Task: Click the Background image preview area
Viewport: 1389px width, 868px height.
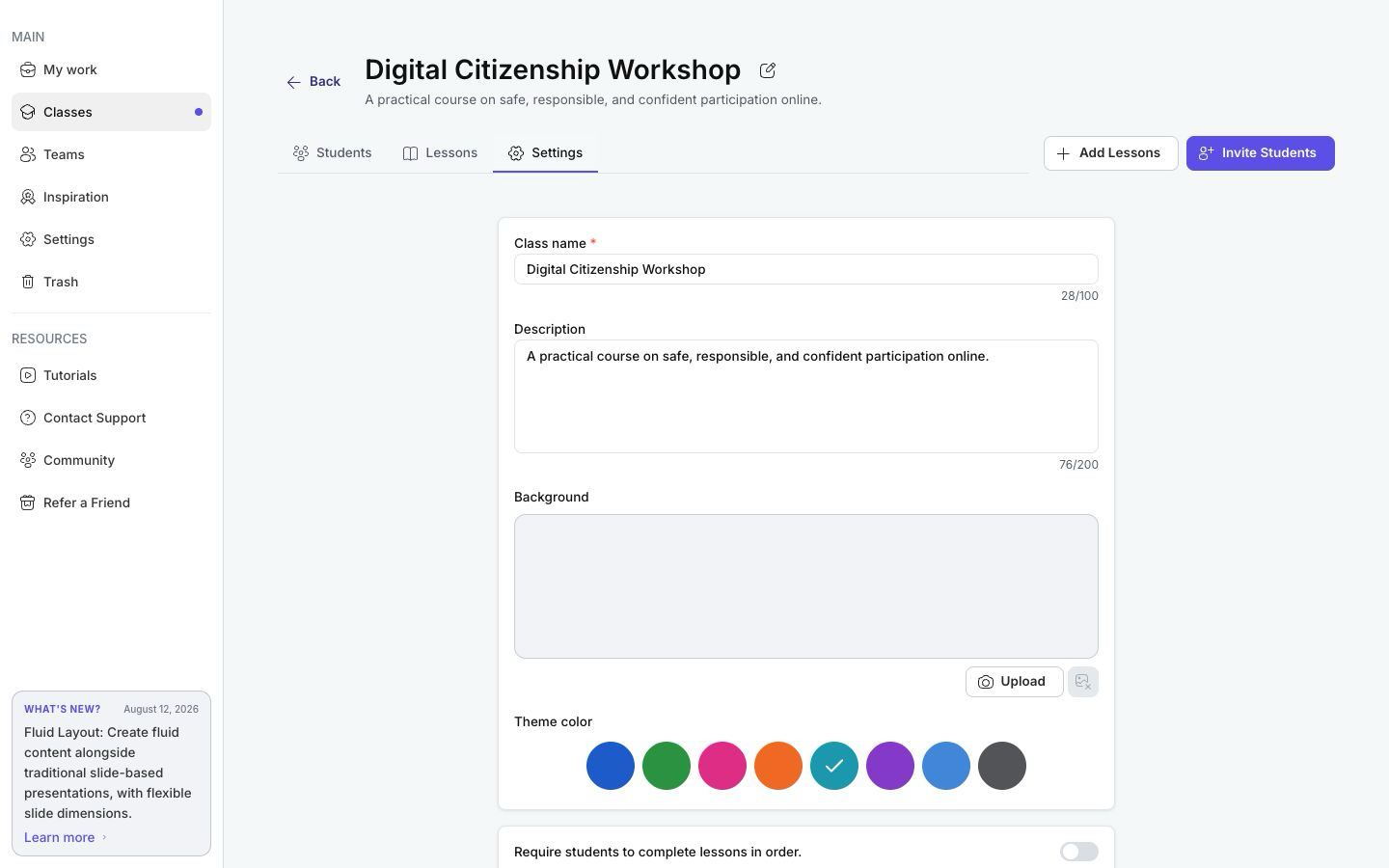Action: click(806, 586)
